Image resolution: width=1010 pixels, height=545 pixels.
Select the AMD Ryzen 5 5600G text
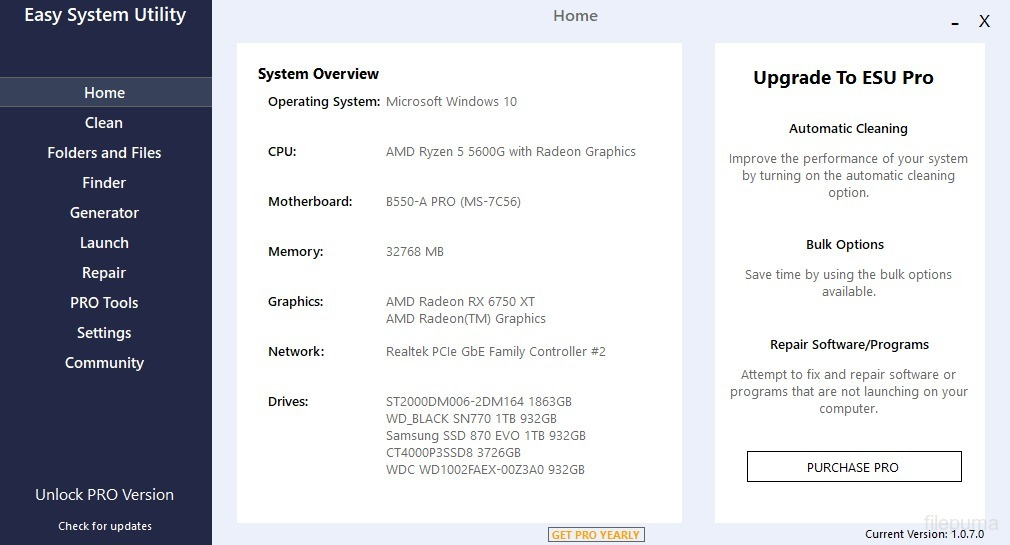click(x=510, y=152)
